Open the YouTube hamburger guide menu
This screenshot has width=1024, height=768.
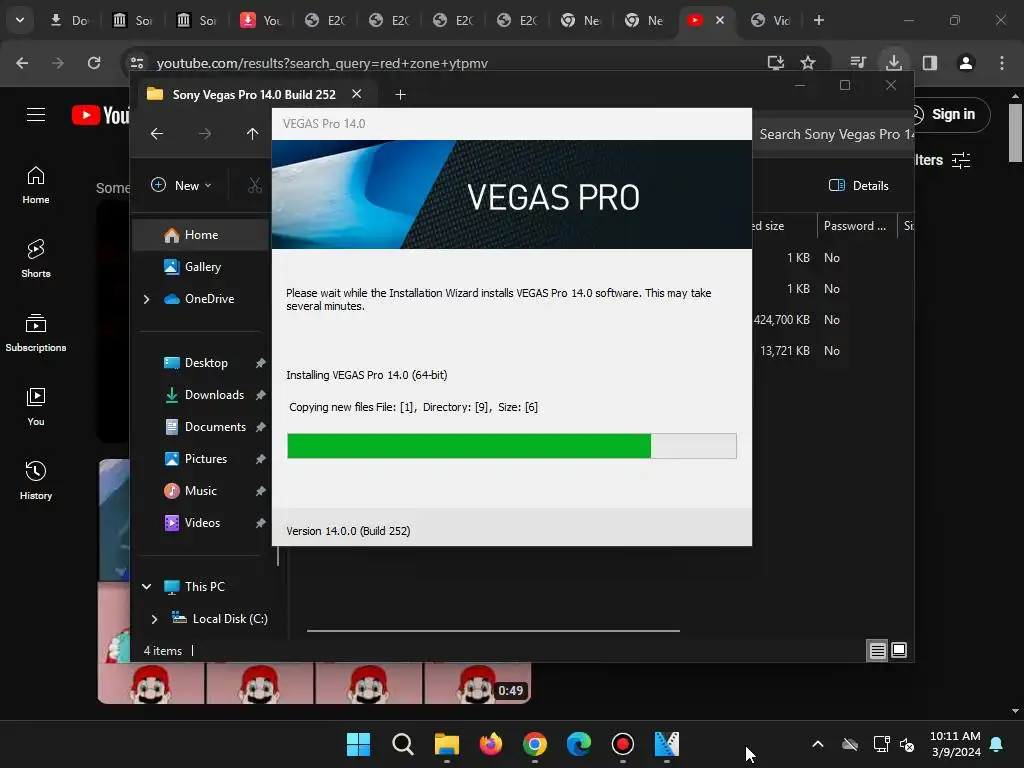pos(36,115)
